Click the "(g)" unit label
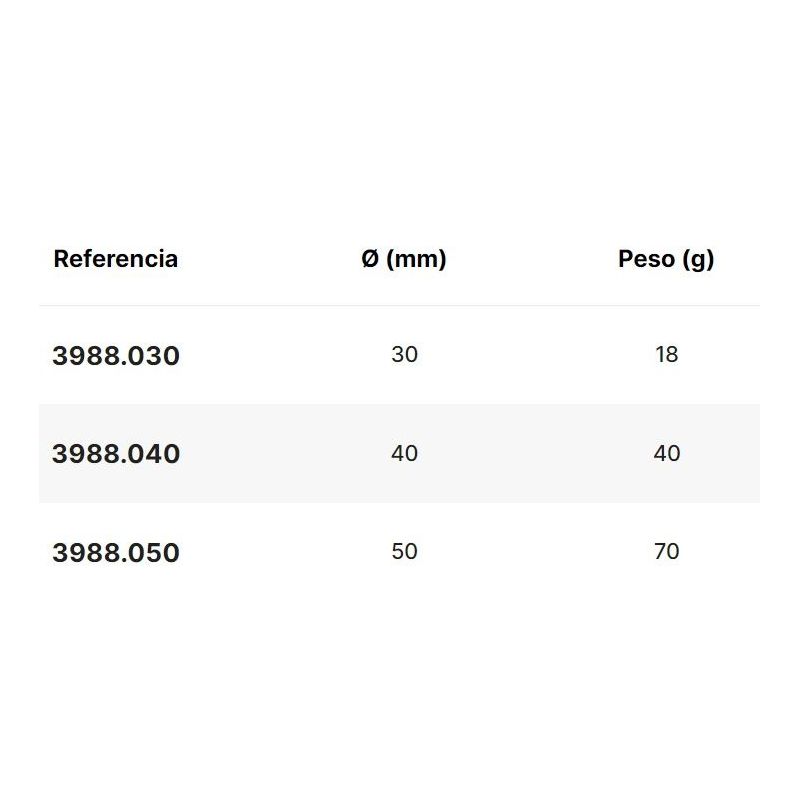Image resolution: width=800 pixels, height=800 pixels. [x=698, y=259]
